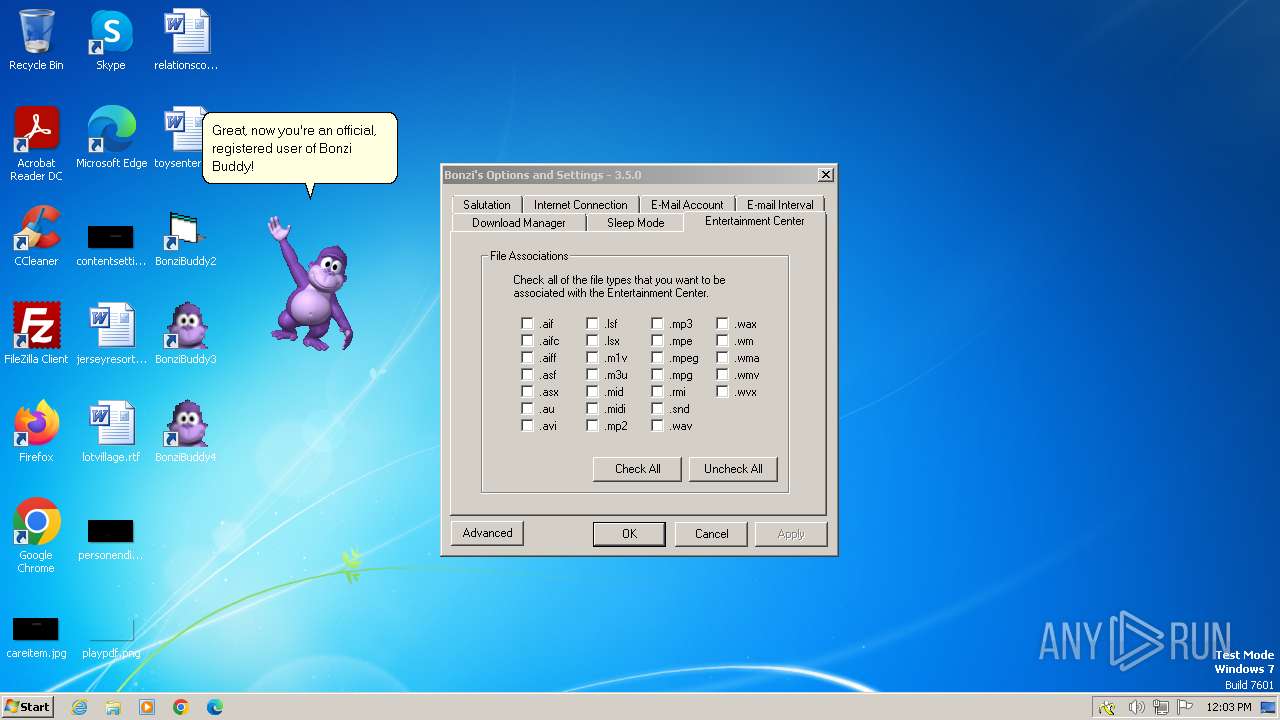Open the BonziBuddy2 shortcut

(x=186, y=236)
